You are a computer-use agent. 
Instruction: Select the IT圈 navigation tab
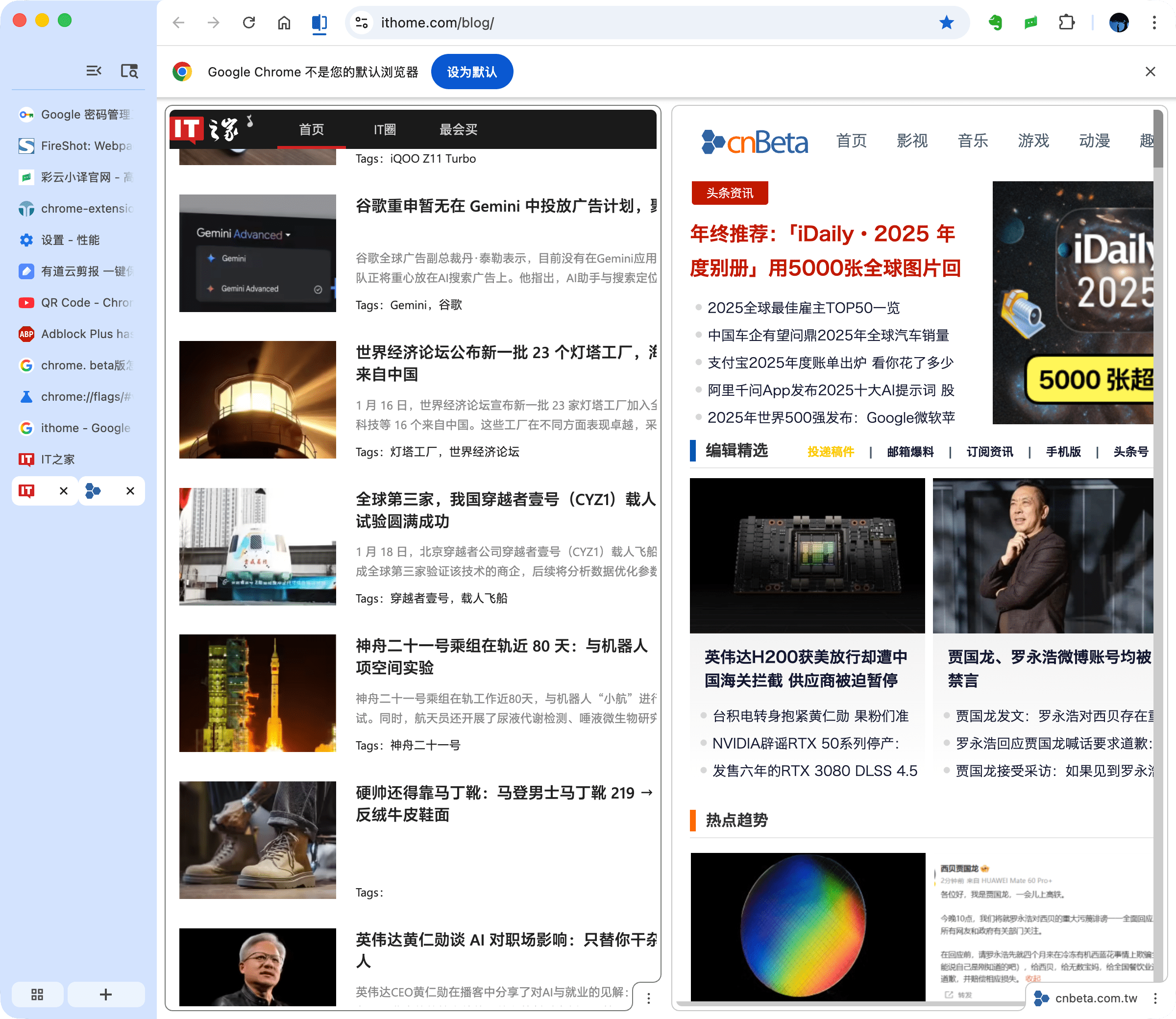pyautogui.click(x=385, y=130)
